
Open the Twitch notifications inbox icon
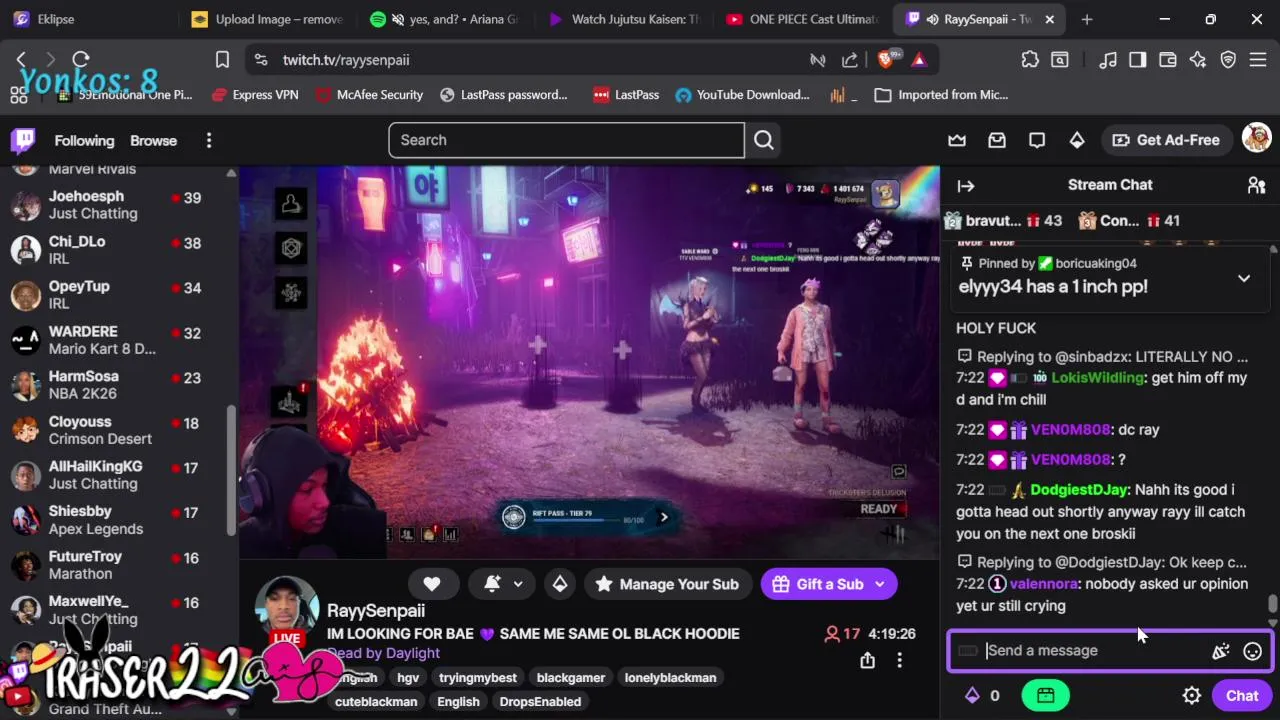click(997, 140)
